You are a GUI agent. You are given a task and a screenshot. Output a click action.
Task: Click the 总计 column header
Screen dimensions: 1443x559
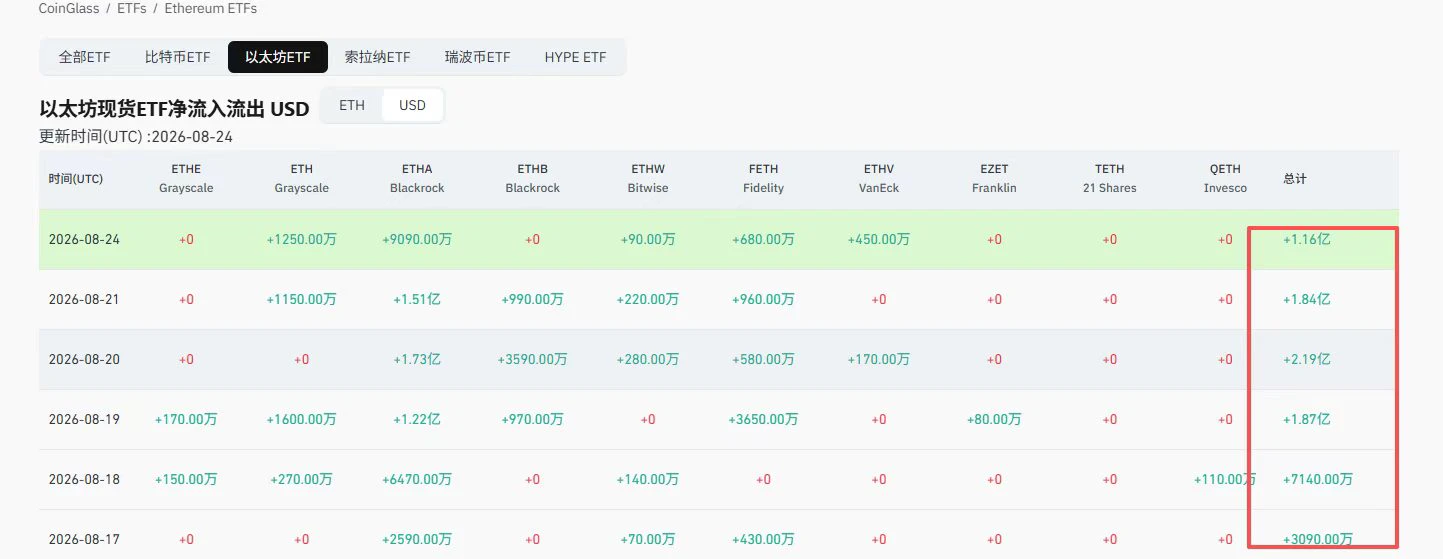(x=1295, y=179)
